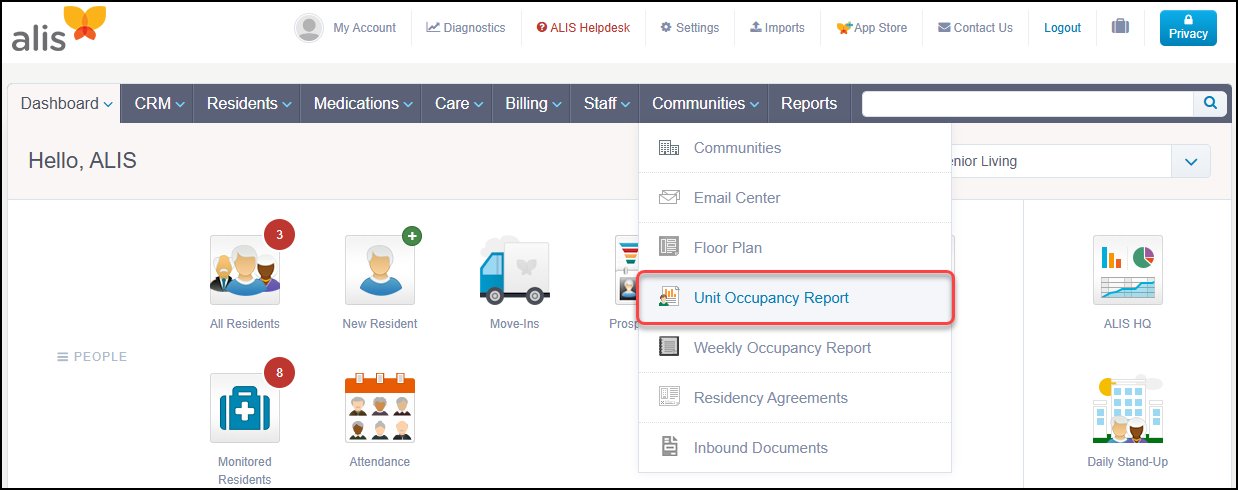The height and width of the screenshot is (490, 1238).
Task: Open the Reports tab
Action: click(809, 103)
